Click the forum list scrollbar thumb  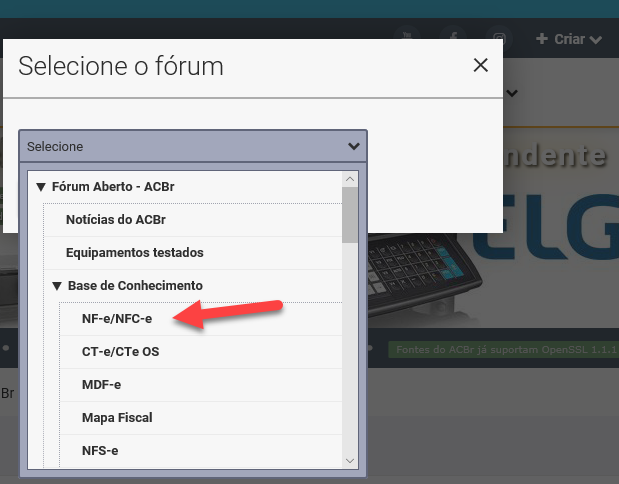[350, 215]
